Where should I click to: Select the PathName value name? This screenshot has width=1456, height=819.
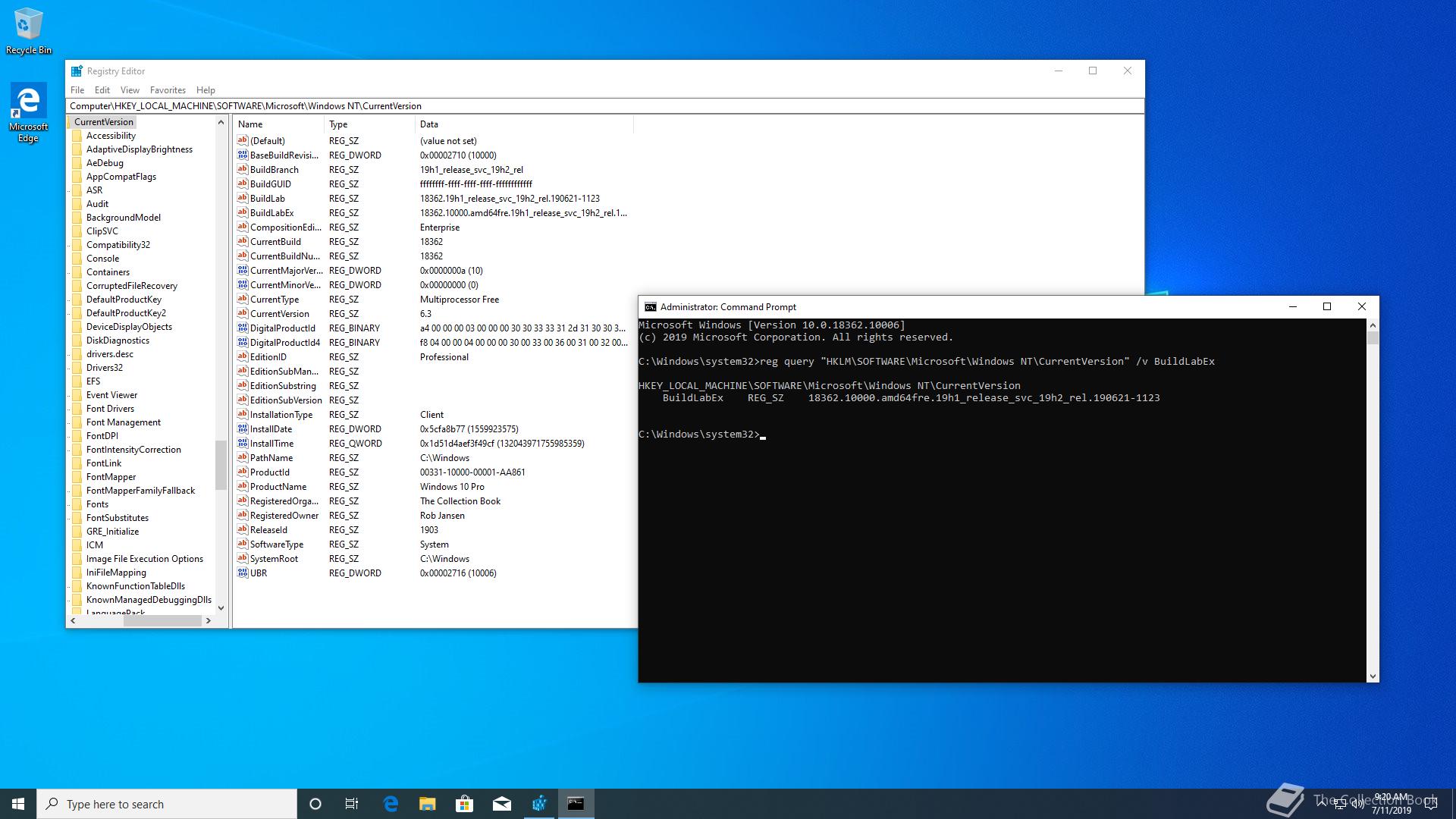click(271, 458)
